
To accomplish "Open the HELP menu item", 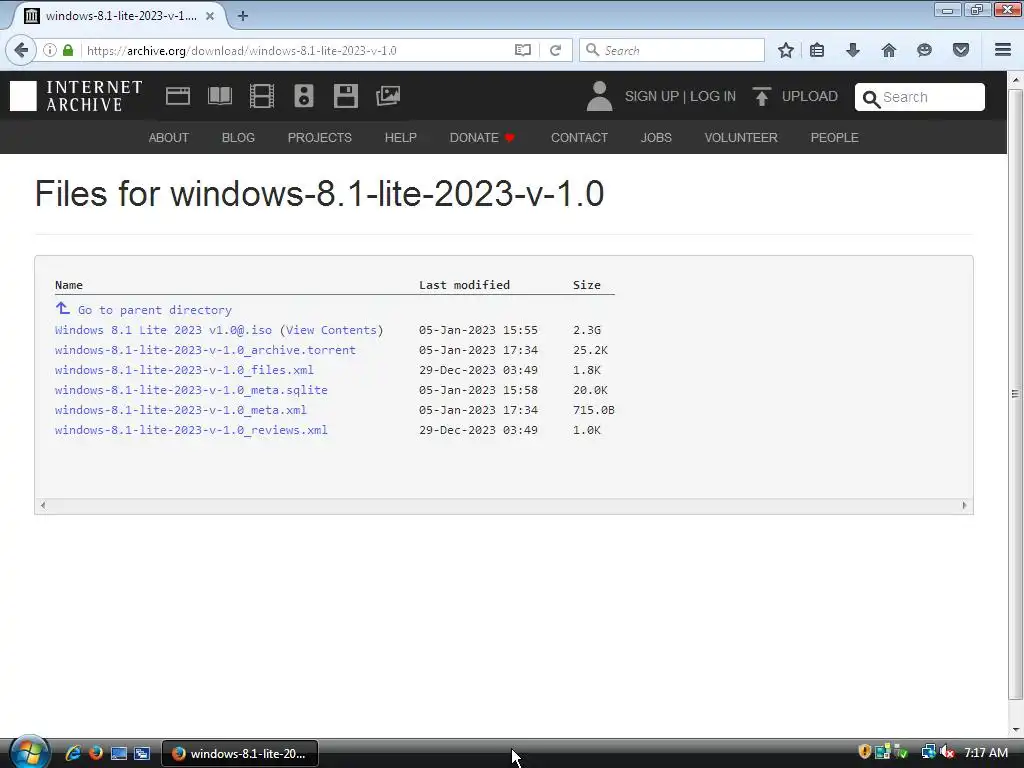I will click(x=400, y=138).
